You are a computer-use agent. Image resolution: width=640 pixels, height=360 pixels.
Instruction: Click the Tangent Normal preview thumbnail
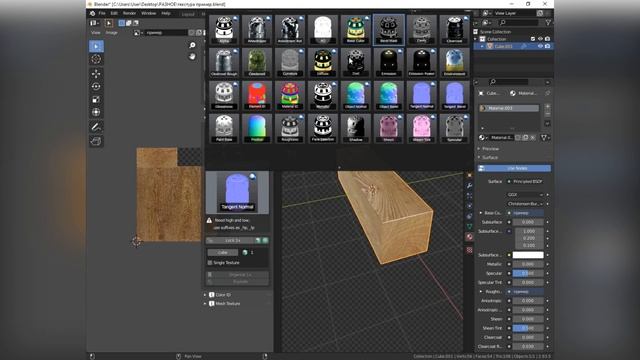[237, 192]
